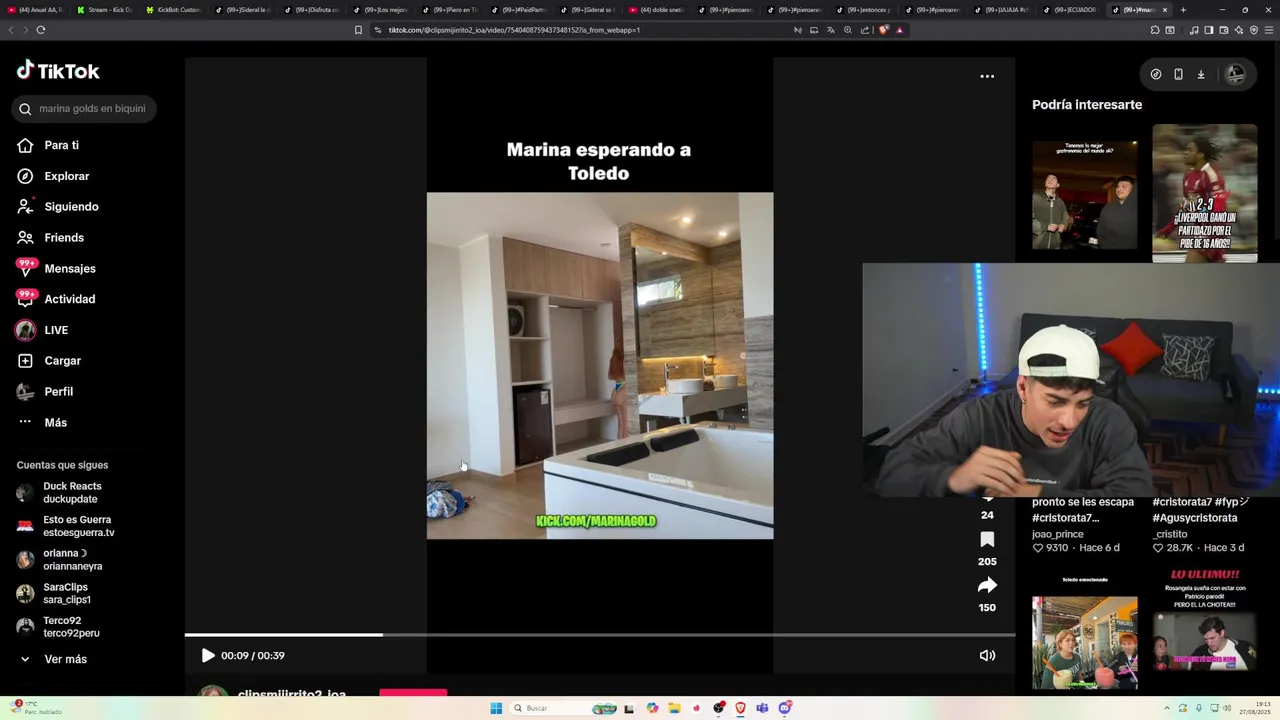Save video with bookmark icon
Image resolution: width=1280 pixels, height=720 pixels.
point(987,540)
